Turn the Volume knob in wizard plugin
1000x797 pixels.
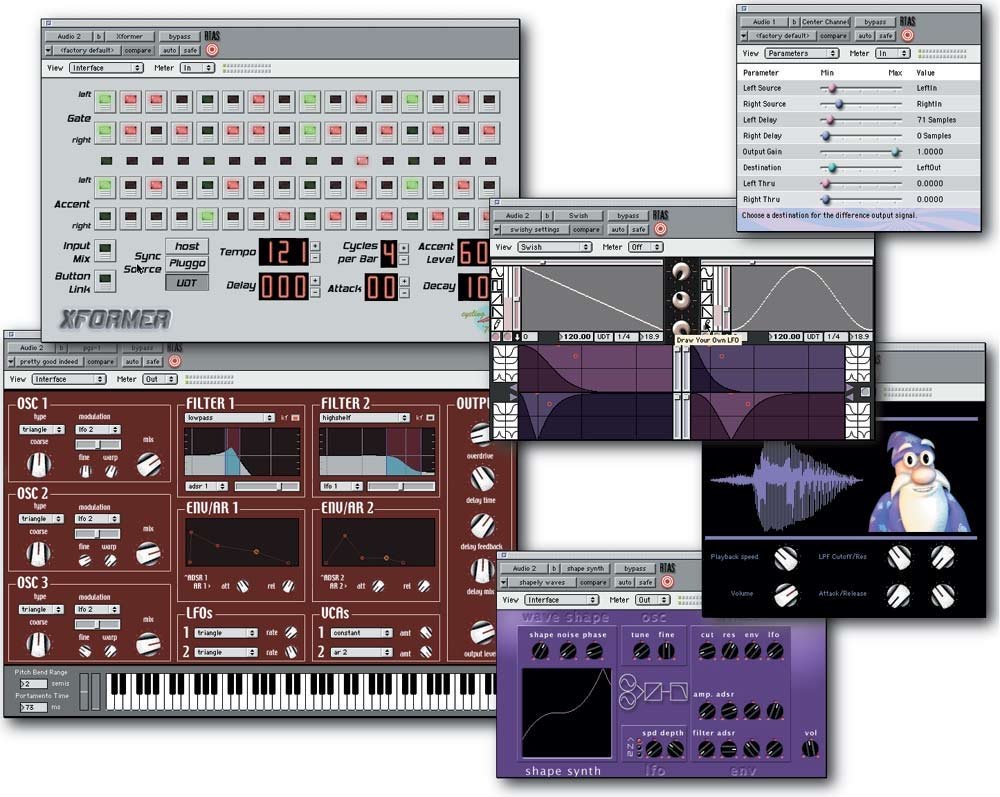pyautogui.click(x=785, y=595)
